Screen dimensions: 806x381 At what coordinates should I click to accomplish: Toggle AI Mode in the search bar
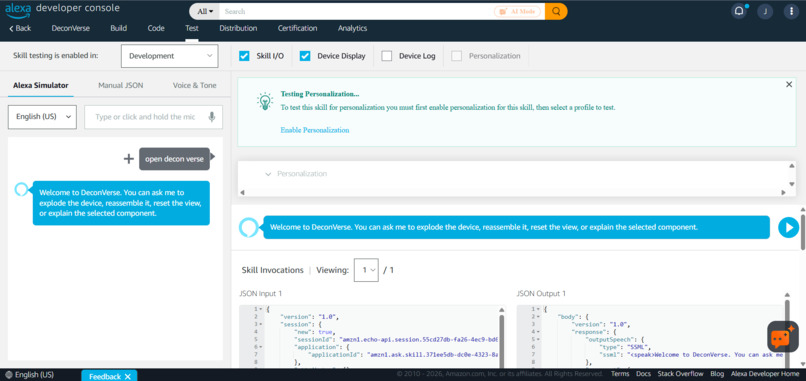[x=518, y=11]
